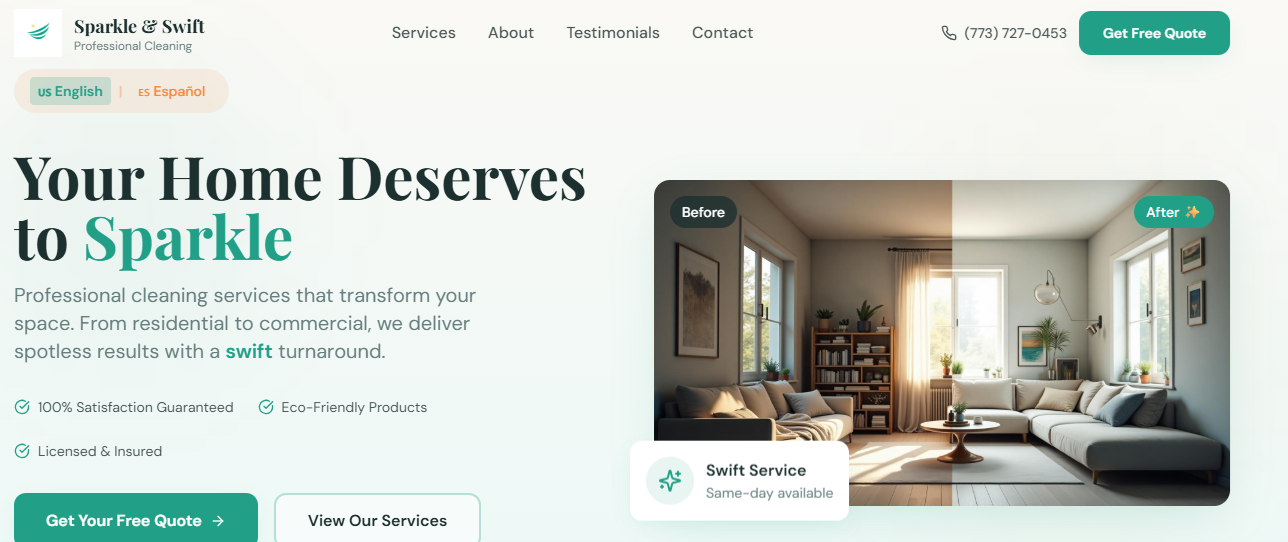The image size is (1288, 542).
Task: Go to the About section
Action: pos(511,33)
